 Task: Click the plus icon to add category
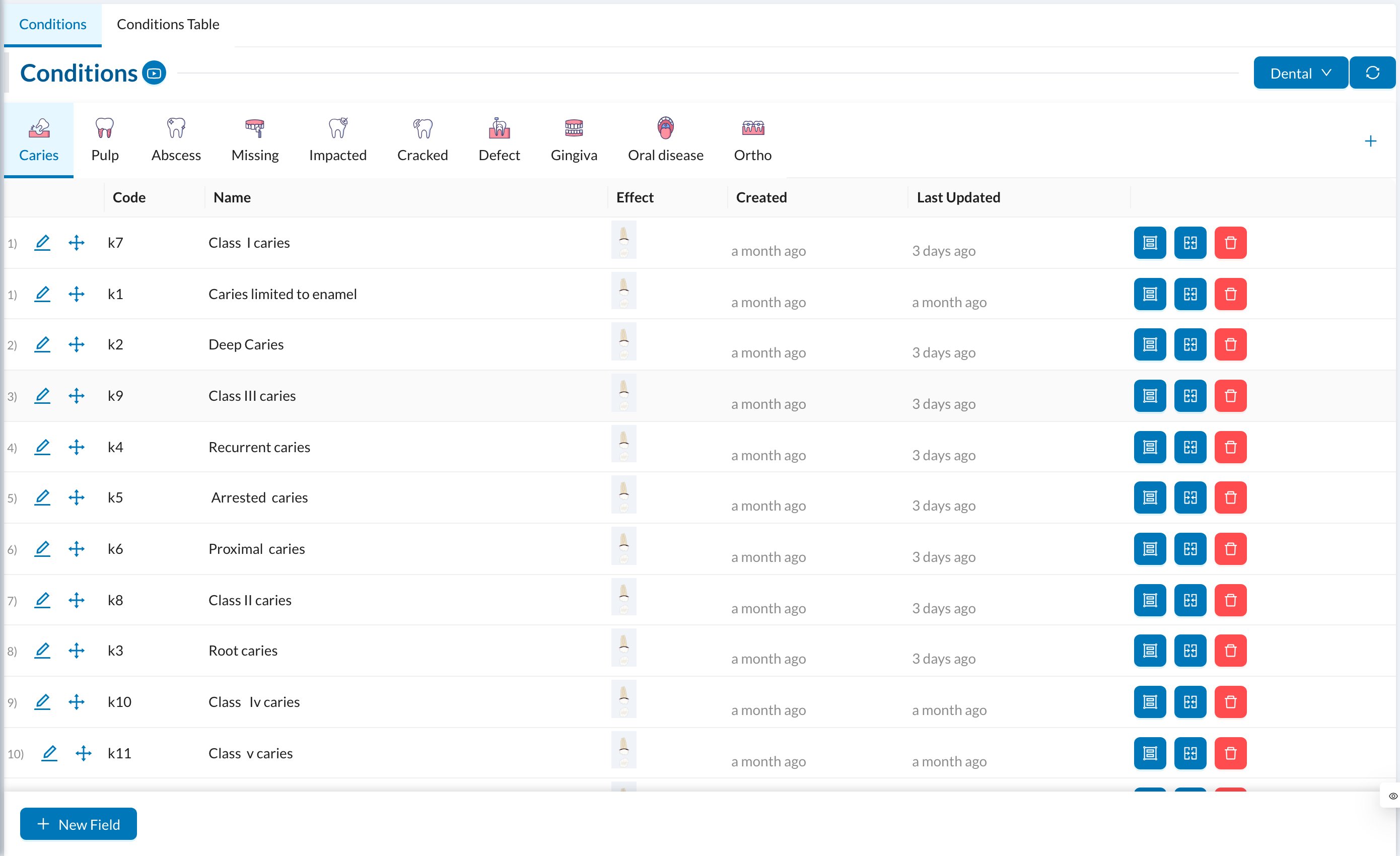(x=1370, y=141)
